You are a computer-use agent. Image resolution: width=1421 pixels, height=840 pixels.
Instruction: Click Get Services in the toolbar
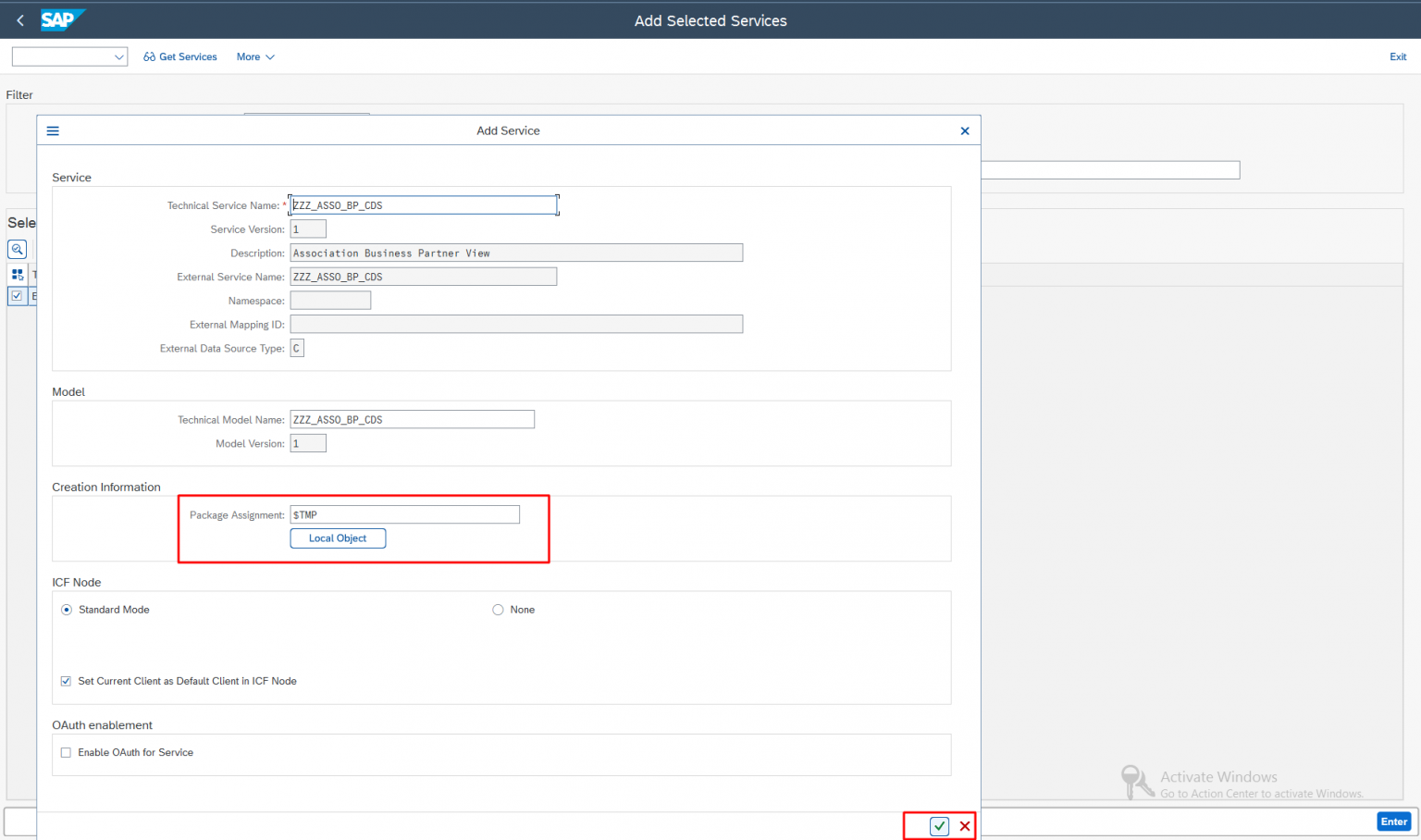[x=188, y=56]
